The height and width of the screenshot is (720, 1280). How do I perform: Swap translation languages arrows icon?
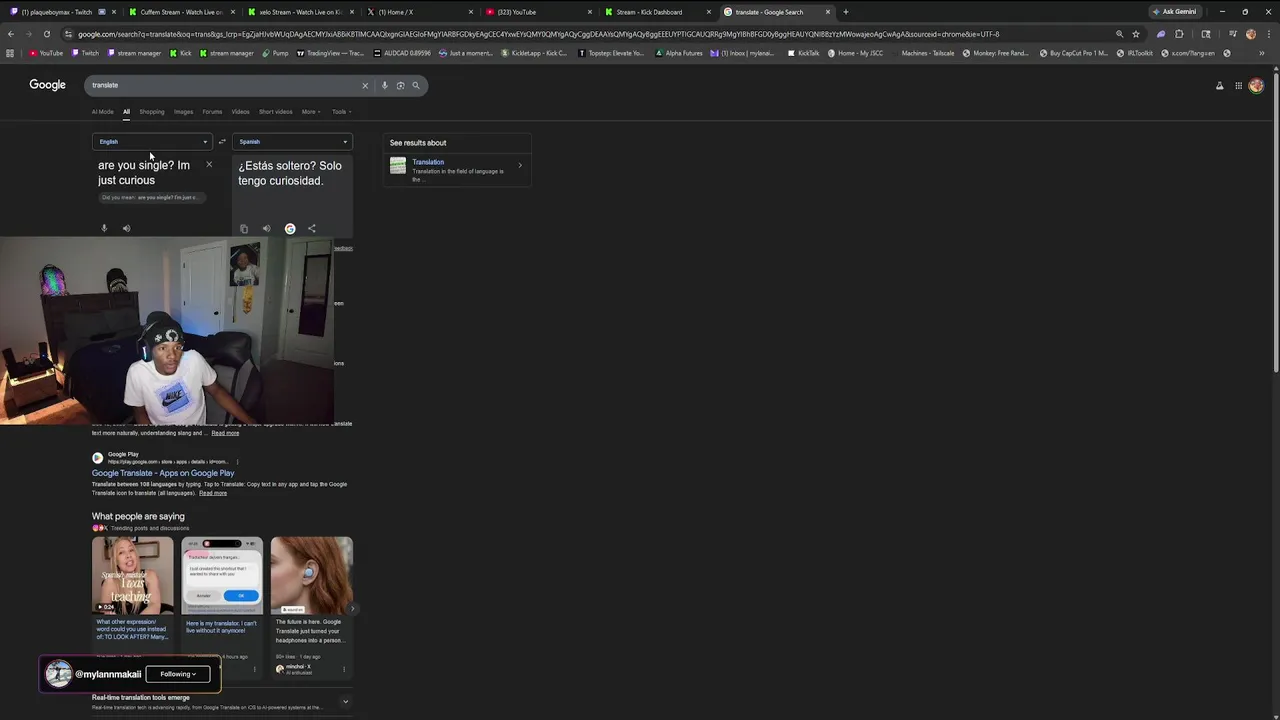pyautogui.click(x=222, y=142)
